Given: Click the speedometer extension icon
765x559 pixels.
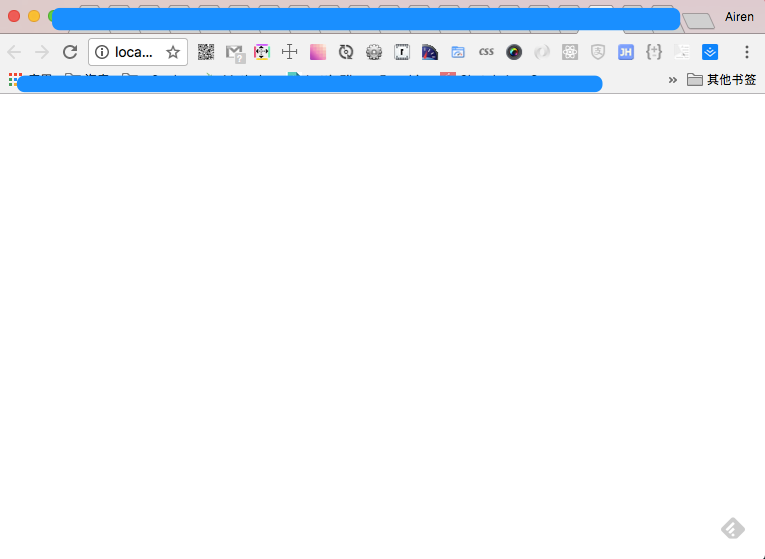Looking at the screenshot, I should [x=430, y=52].
